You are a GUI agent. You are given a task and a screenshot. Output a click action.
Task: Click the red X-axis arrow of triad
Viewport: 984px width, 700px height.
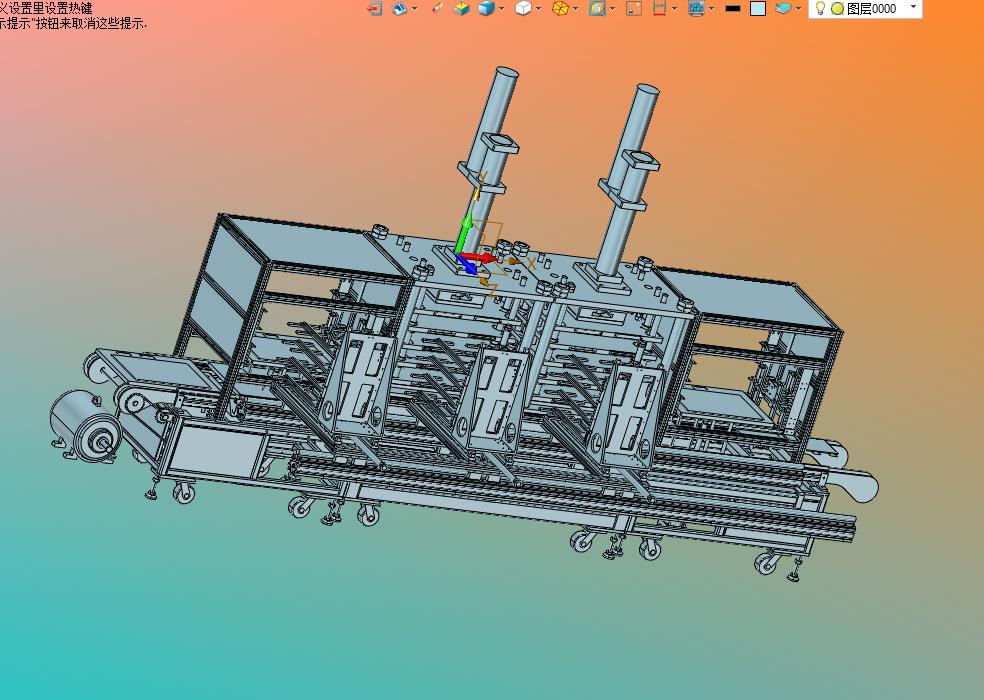click(x=483, y=257)
